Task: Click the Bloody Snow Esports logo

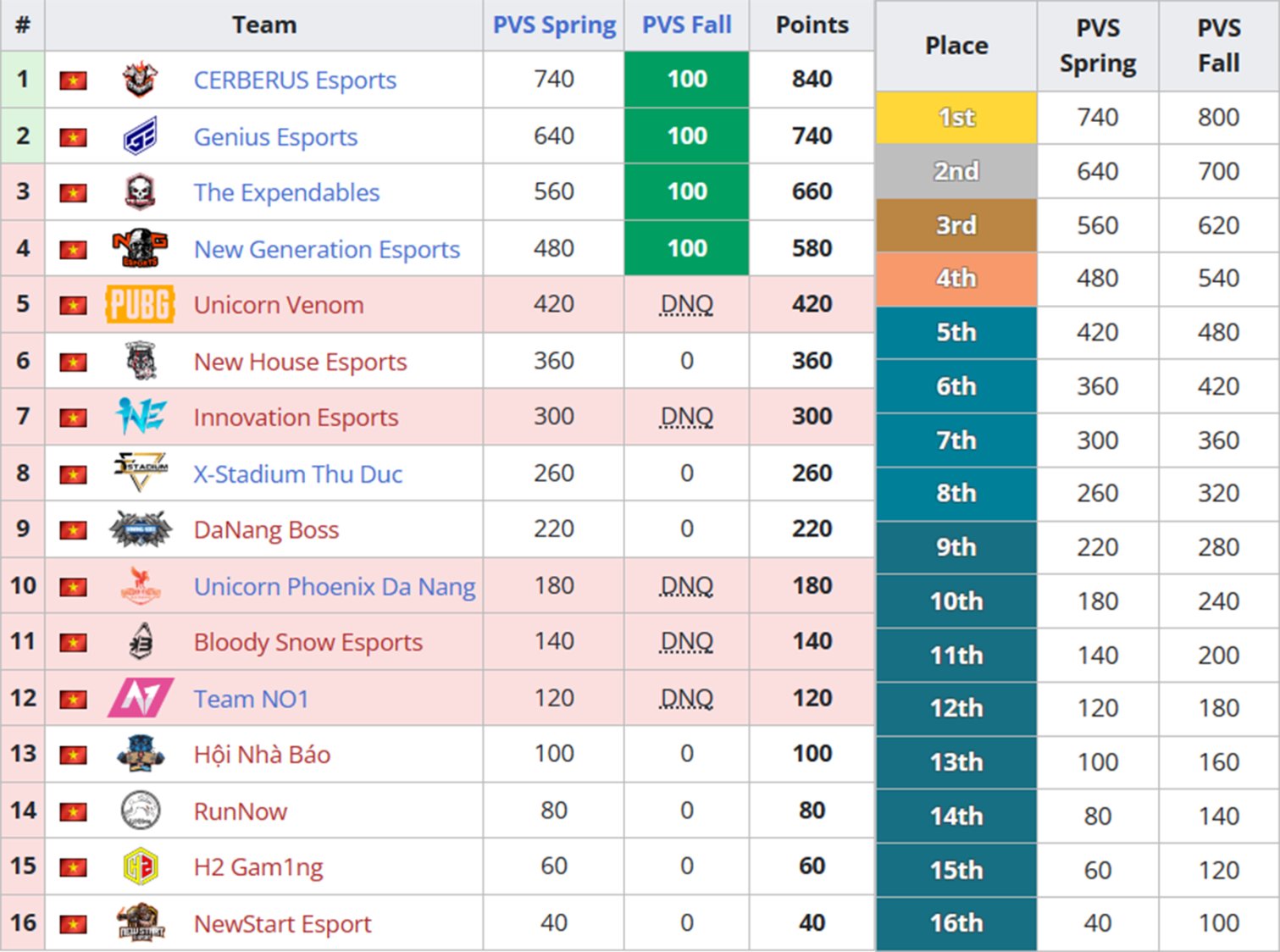Action: (x=140, y=642)
